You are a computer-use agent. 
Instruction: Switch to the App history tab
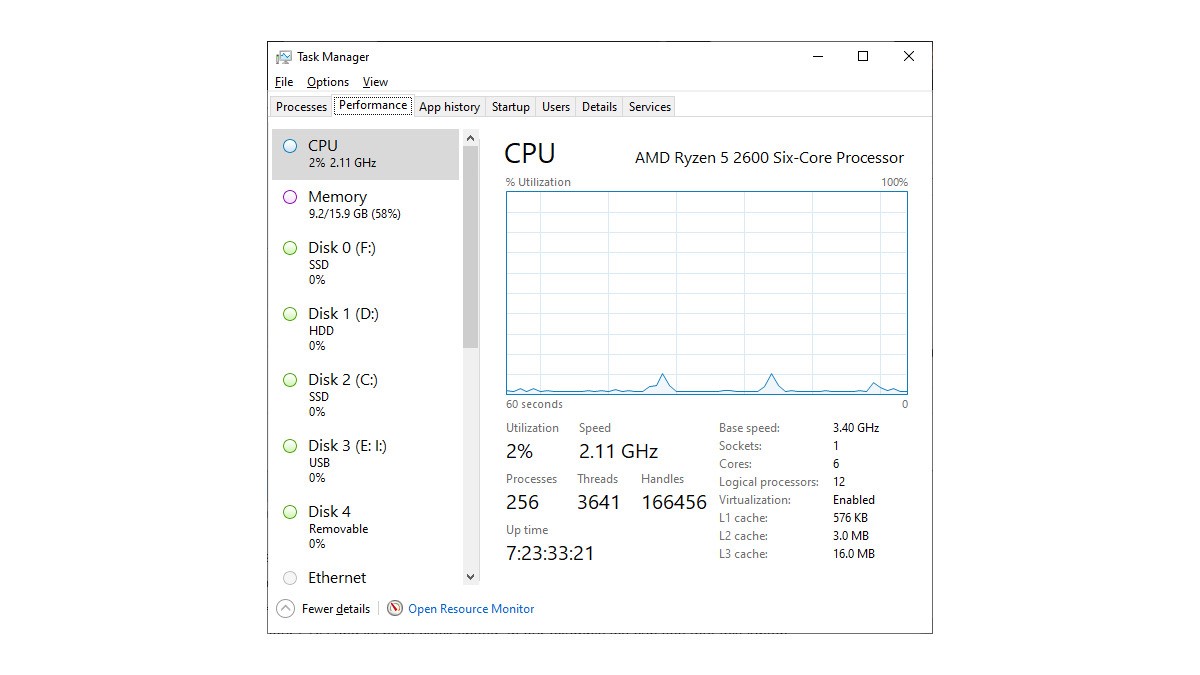(449, 107)
